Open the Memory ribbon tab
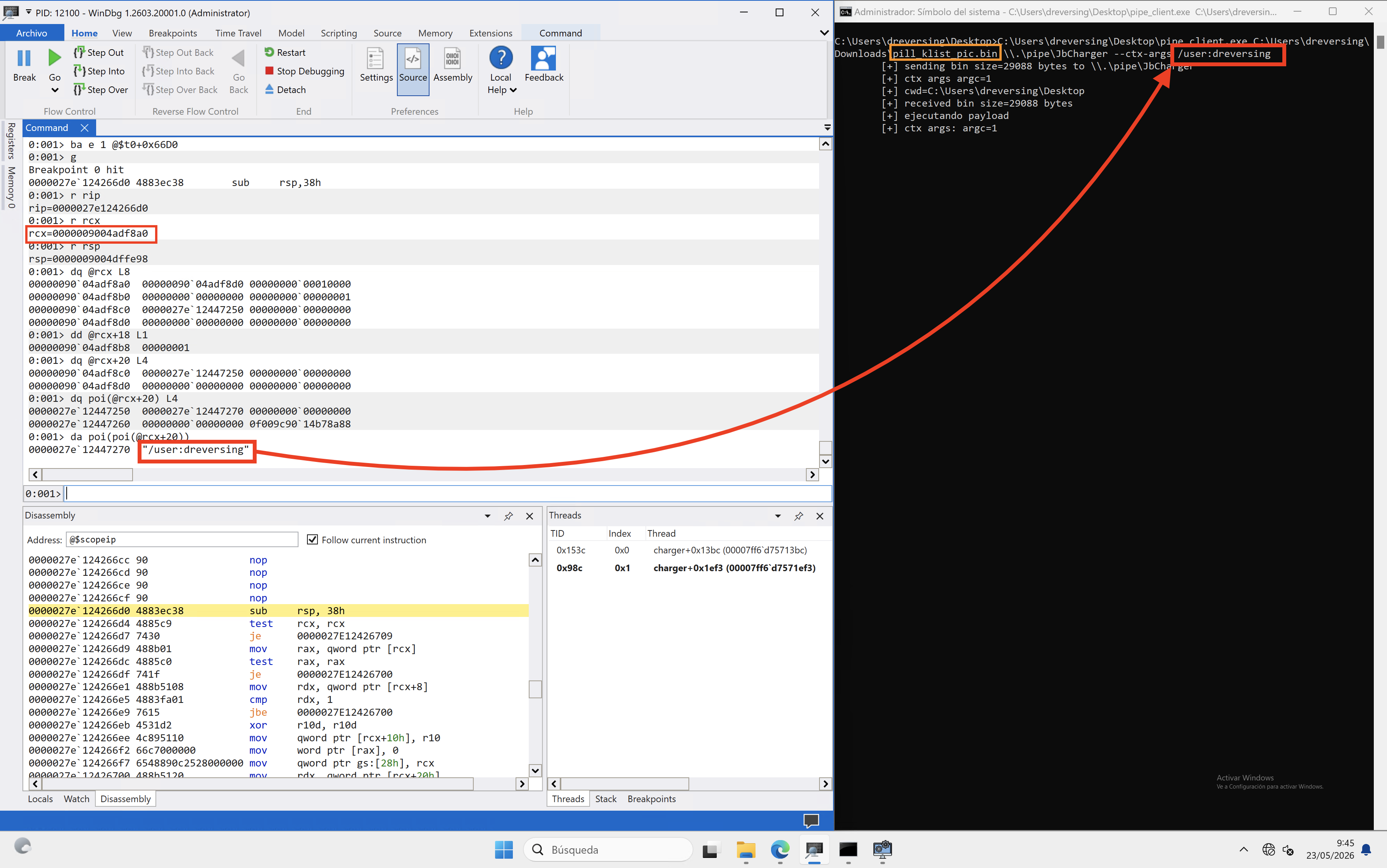The width and height of the screenshot is (1387, 868). point(435,33)
